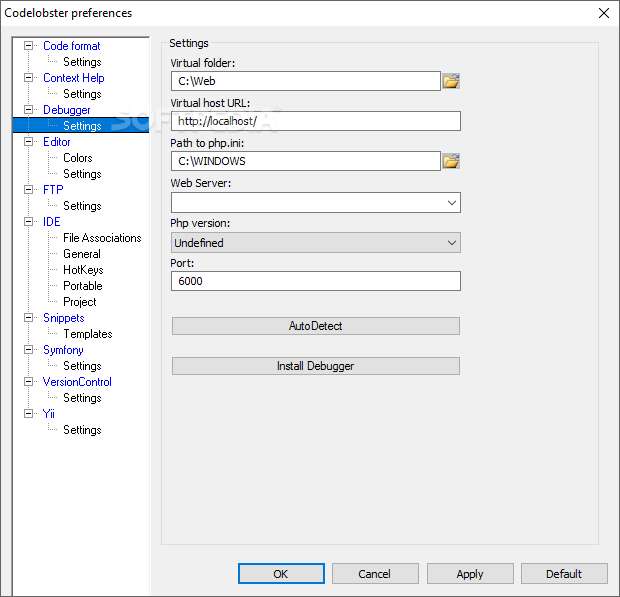Select the IDE category
Viewport: 620px width, 597px height.
(x=51, y=222)
